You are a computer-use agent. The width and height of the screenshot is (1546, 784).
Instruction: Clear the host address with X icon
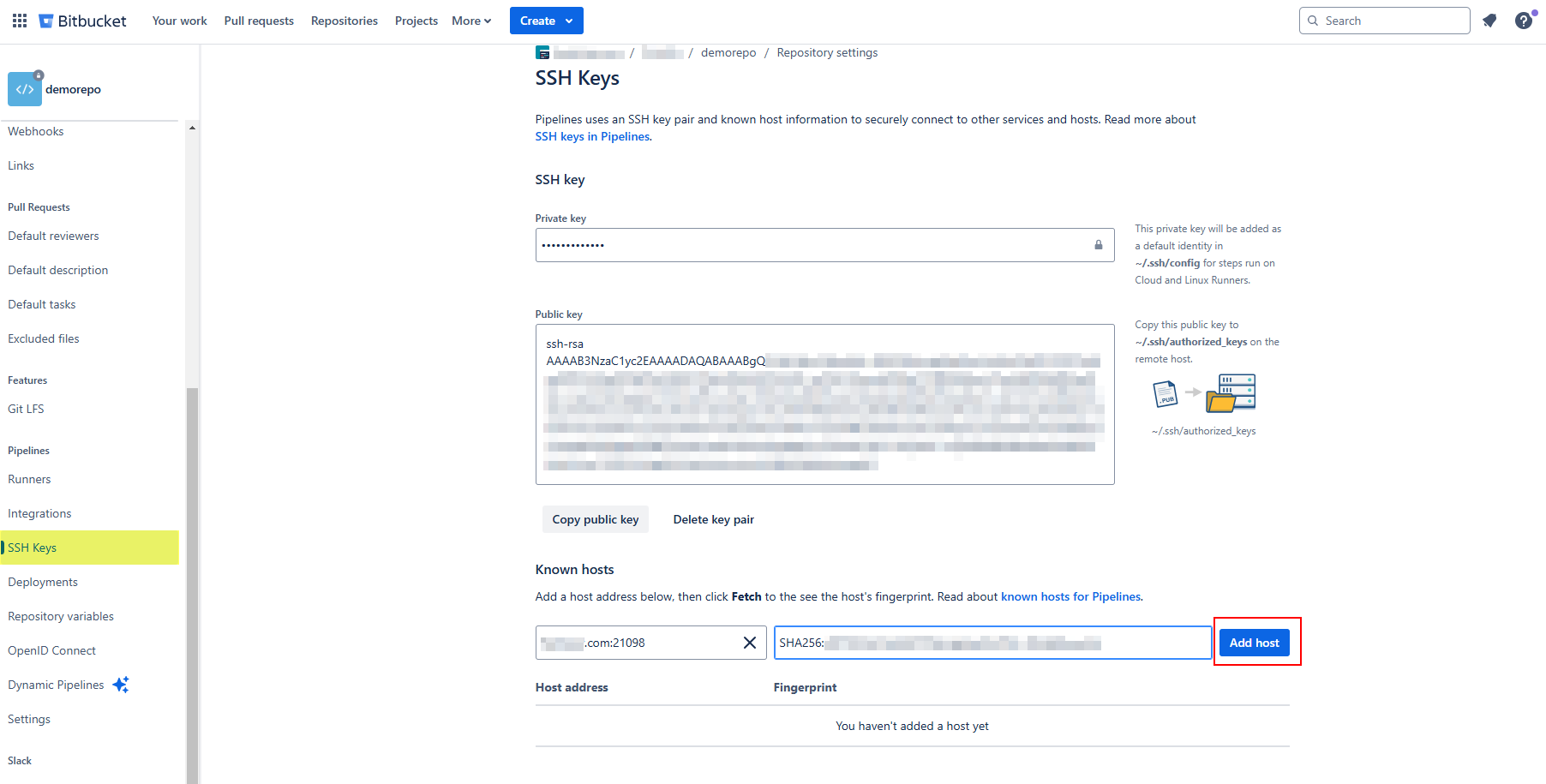coord(749,643)
